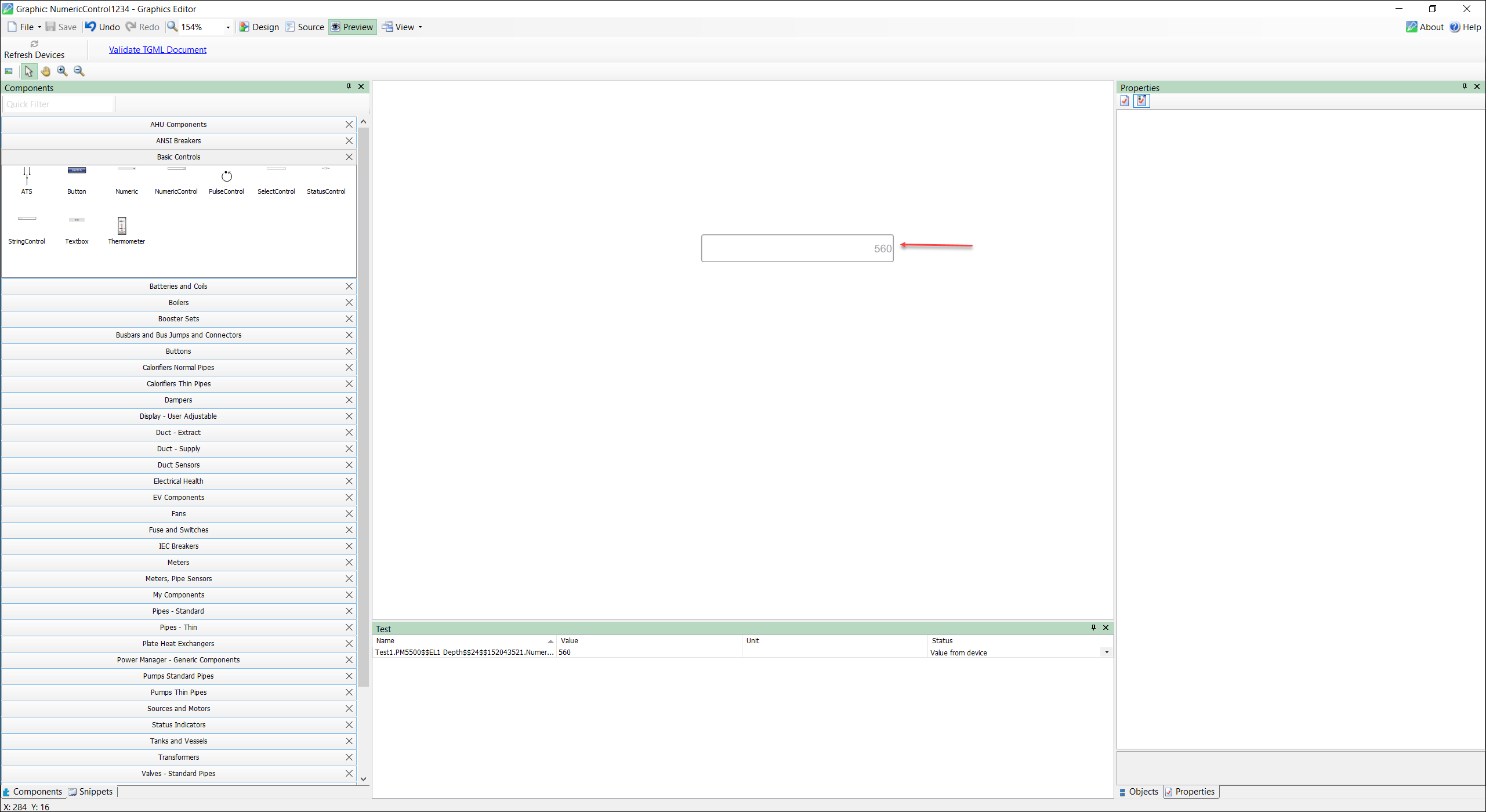The height and width of the screenshot is (812, 1486).
Task: Expand the Dampers component category
Action: click(178, 400)
